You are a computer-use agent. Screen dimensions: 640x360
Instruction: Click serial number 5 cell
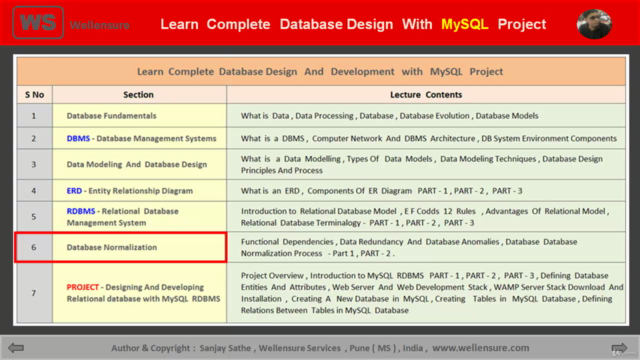(34, 217)
